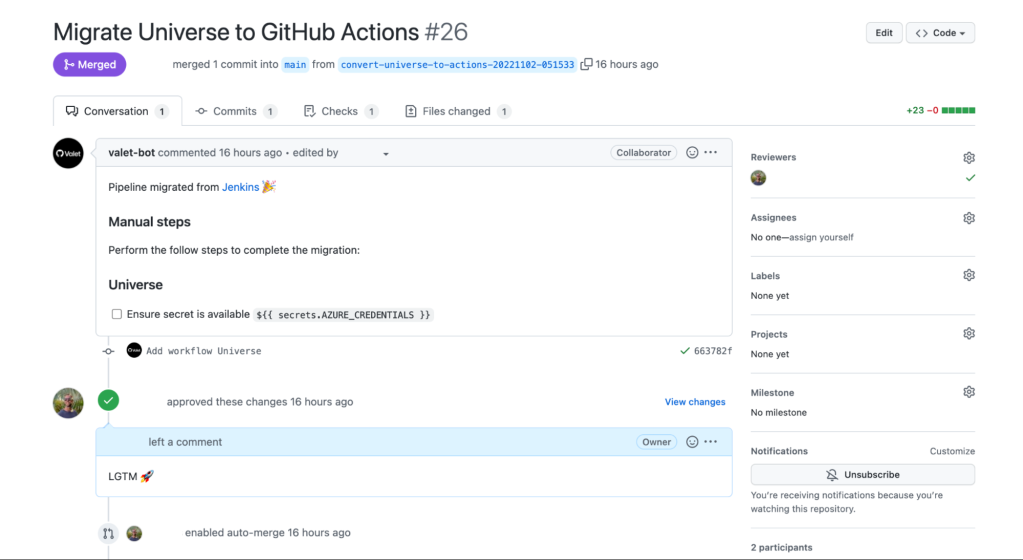The image size is (1023, 560).
Task: Click the reviewer approved checkmark in sidebar
Action: pyautogui.click(x=970, y=178)
